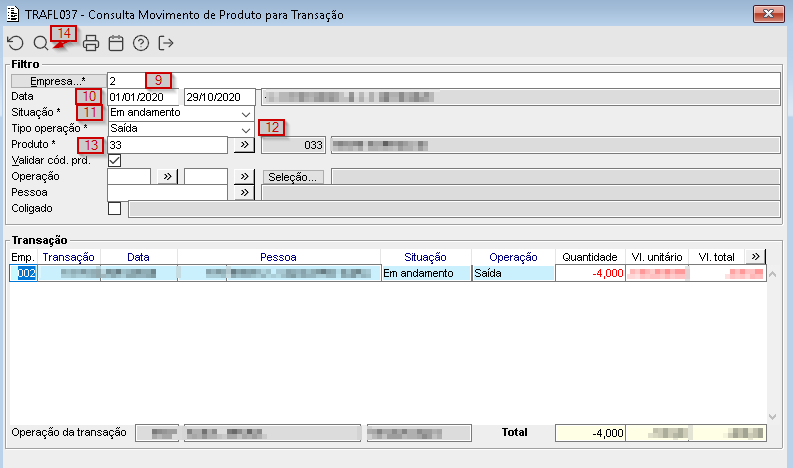Click the Pessoa input field
Image resolution: width=793 pixels, height=468 pixels.
click(x=167, y=193)
